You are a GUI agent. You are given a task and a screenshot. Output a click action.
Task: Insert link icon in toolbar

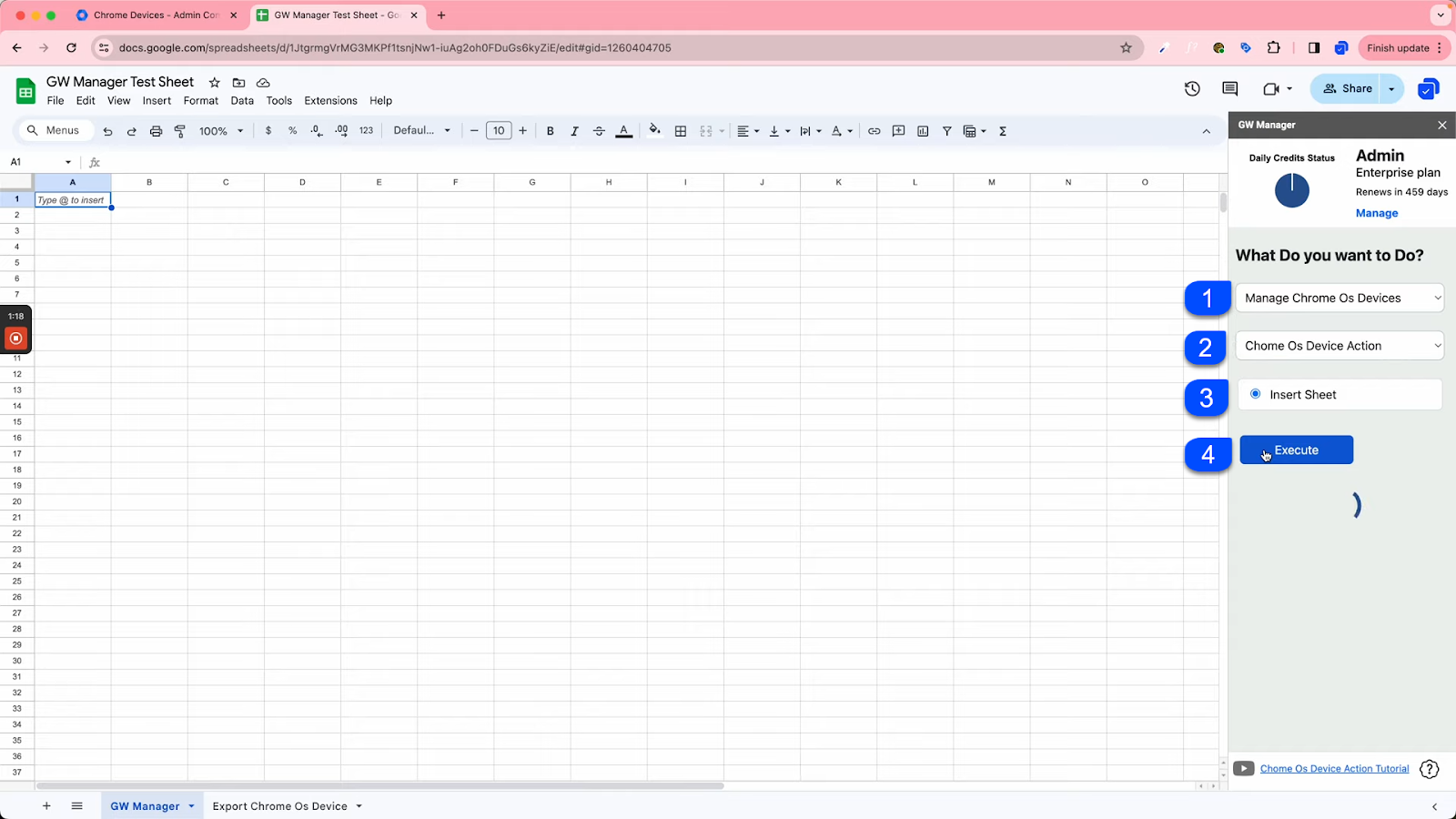click(874, 131)
